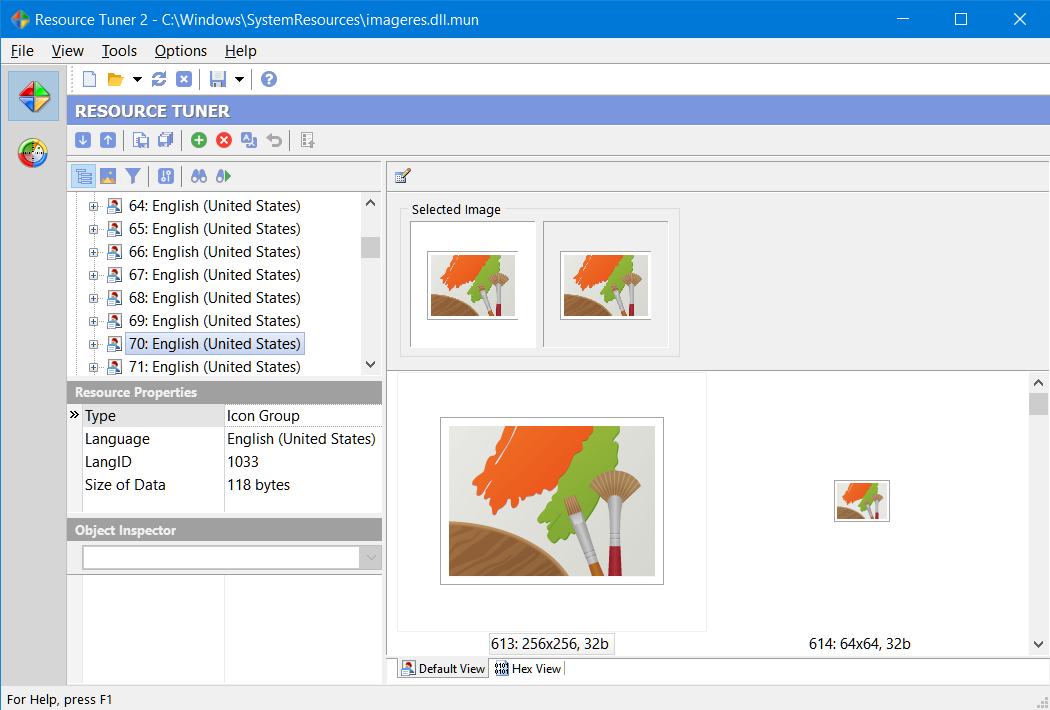Minimize the Resource Tuner window
This screenshot has height=710, width=1050.
[903, 19]
